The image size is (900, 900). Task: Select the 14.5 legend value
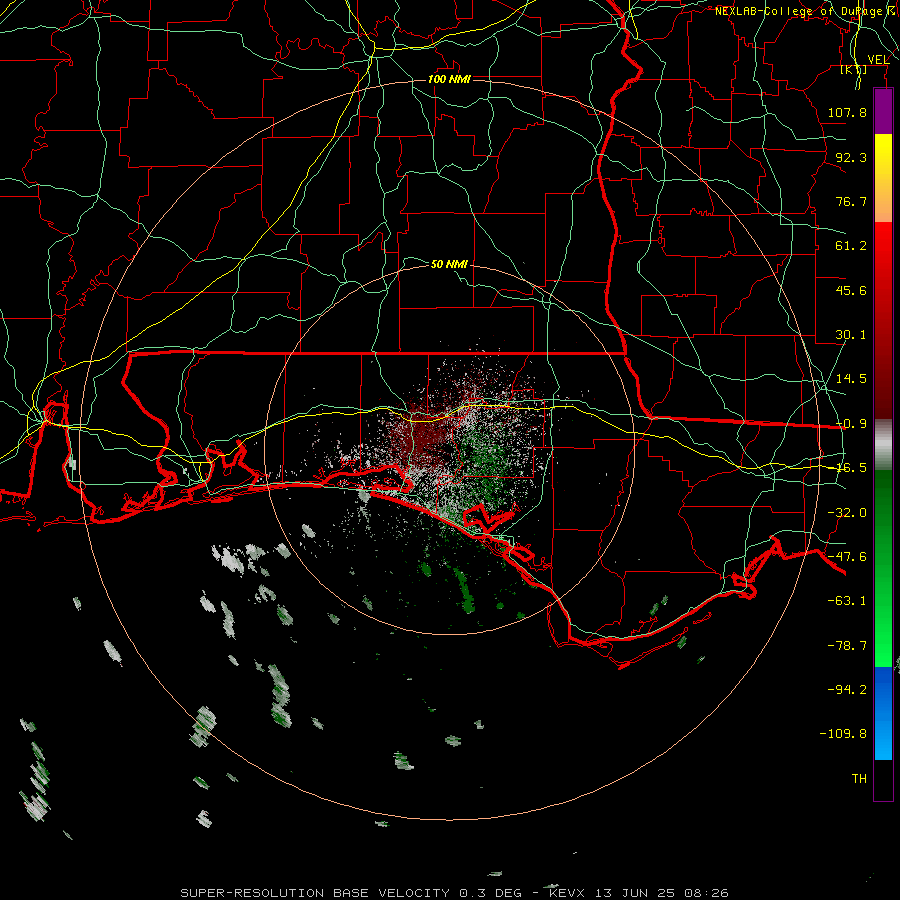click(851, 379)
